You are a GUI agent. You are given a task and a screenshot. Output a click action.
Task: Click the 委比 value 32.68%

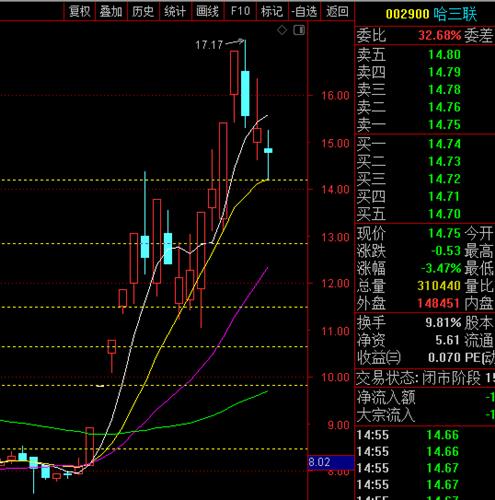(x=440, y=35)
